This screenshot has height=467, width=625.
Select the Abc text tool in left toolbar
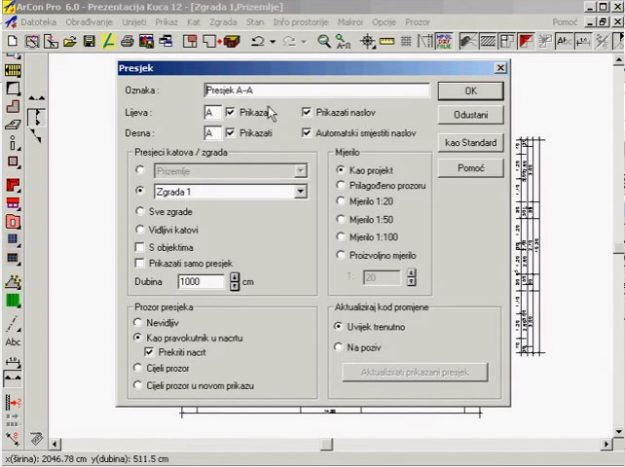pyautogui.click(x=13, y=341)
